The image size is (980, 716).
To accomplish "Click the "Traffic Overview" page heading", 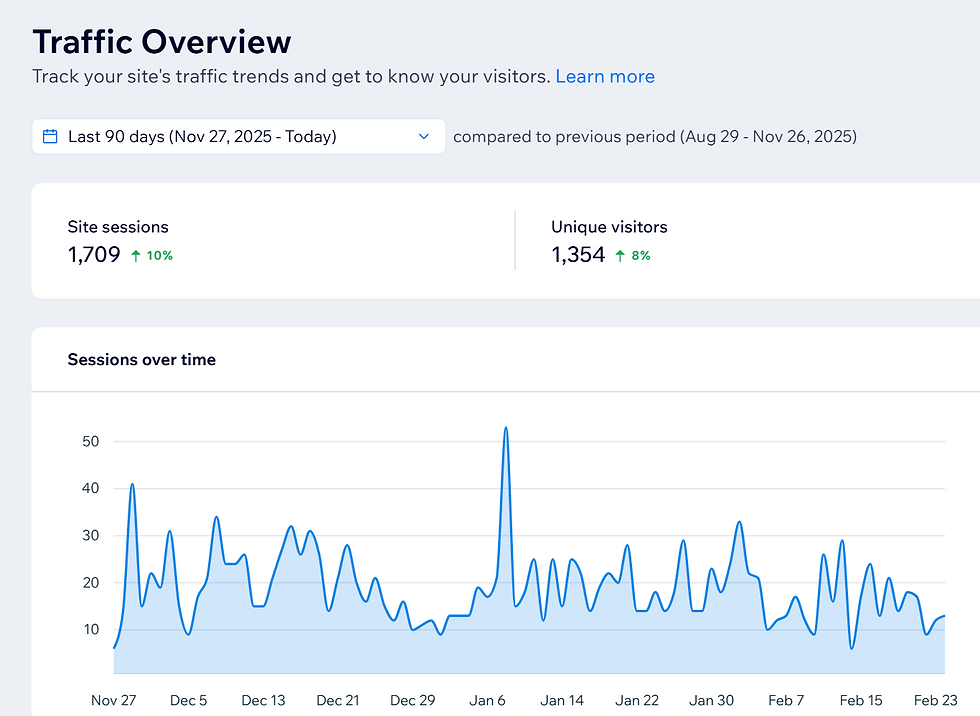I will pos(162,42).
